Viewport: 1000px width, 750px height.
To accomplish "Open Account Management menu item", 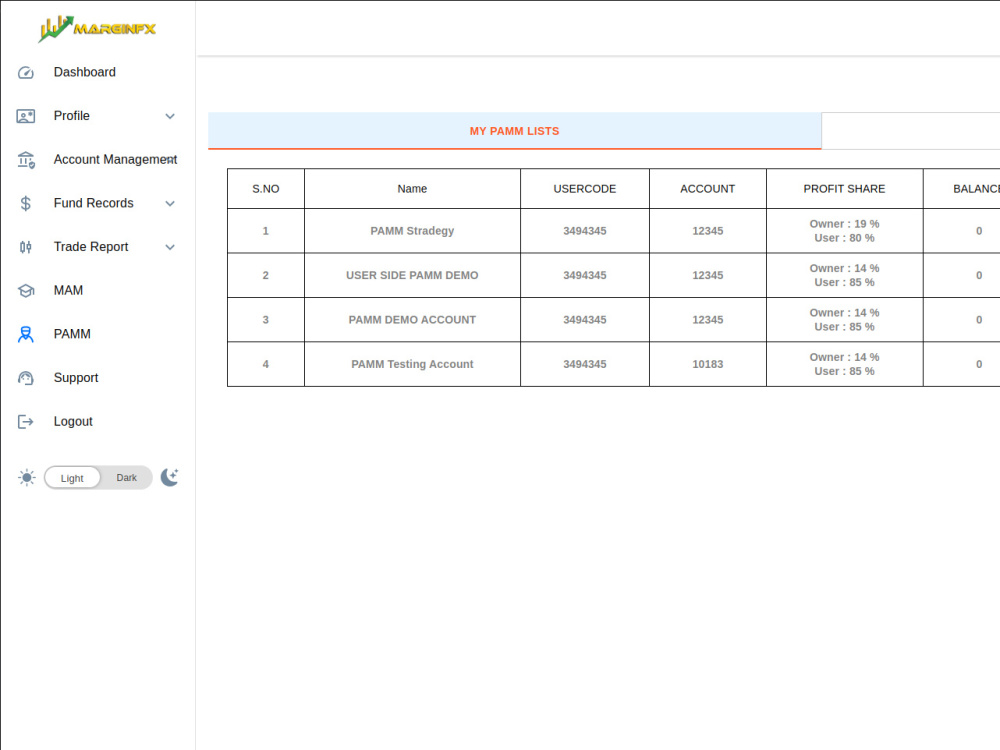I will click(x=115, y=159).
